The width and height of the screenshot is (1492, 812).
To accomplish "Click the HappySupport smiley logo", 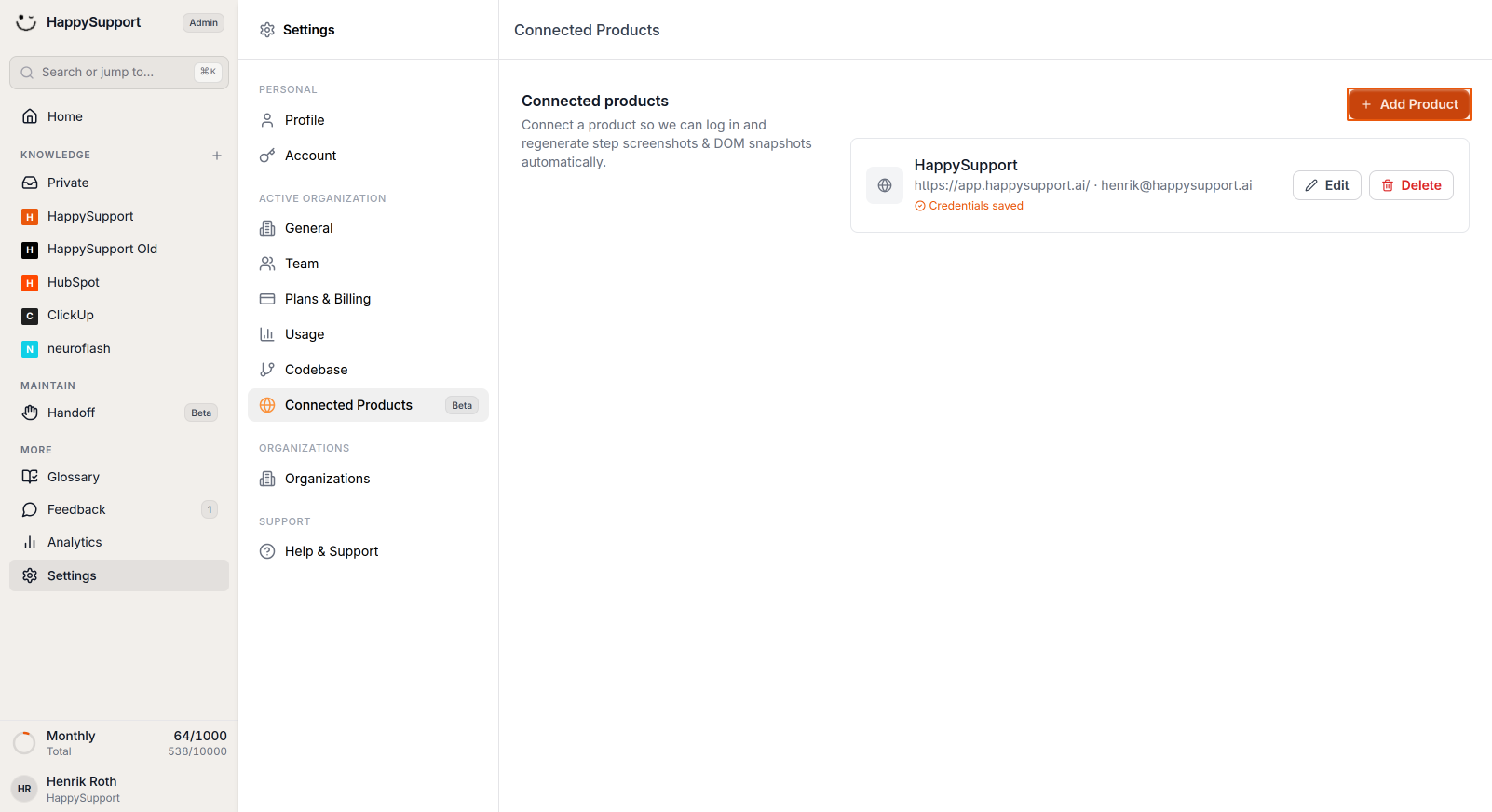I will pyautogui.click(x=26, y=22).
